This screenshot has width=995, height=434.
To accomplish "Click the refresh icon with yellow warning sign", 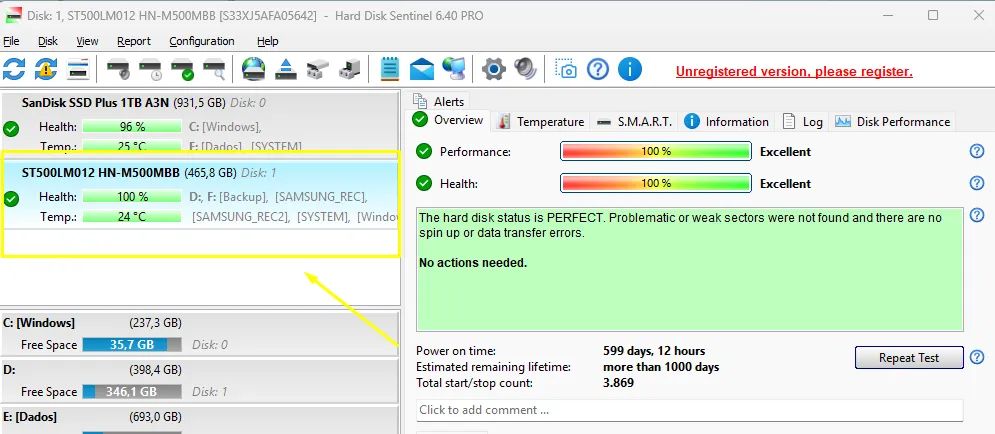I will tap(46, 69).
